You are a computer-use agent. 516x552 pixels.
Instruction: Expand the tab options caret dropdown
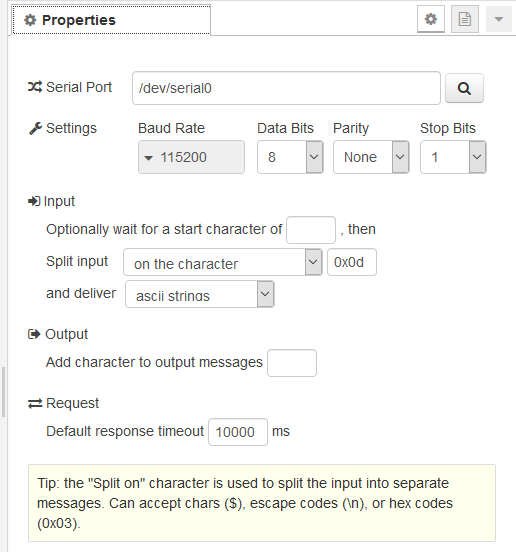(x=499, y=19)
